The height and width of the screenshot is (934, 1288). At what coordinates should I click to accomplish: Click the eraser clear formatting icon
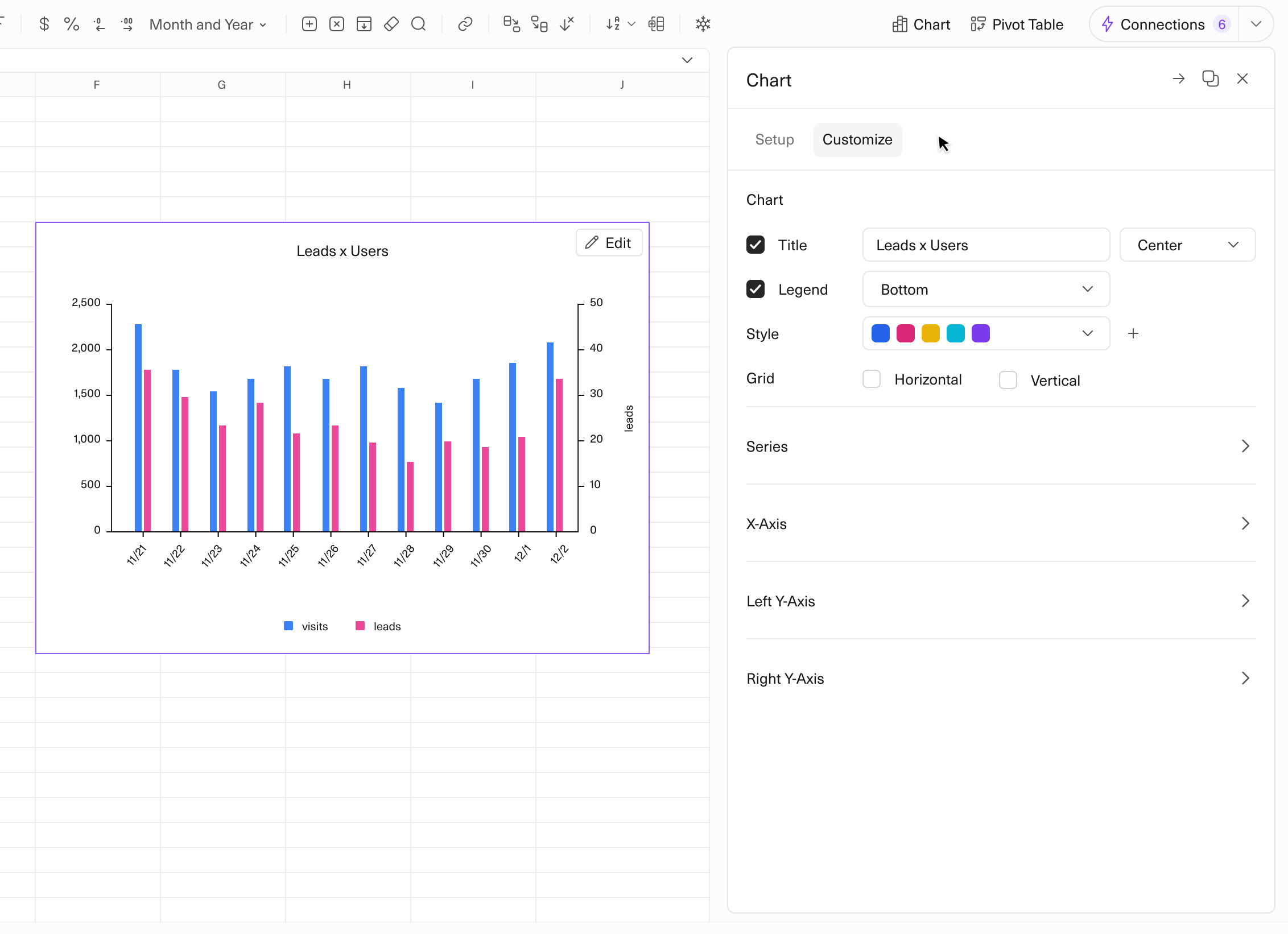[391, 24]
